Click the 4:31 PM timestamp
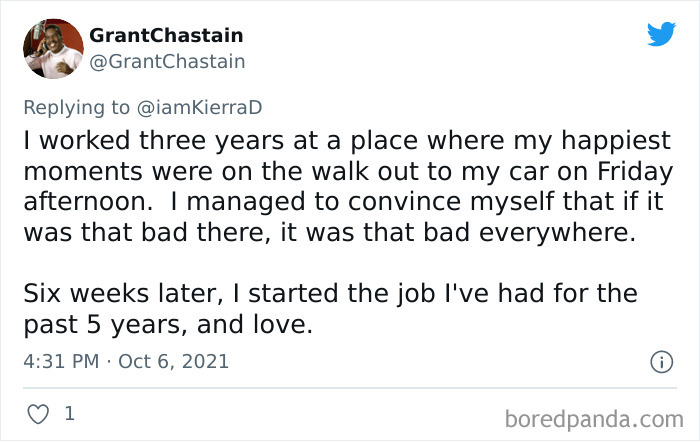Viewport: 700px width, 441px height. [x=61, y=361]
